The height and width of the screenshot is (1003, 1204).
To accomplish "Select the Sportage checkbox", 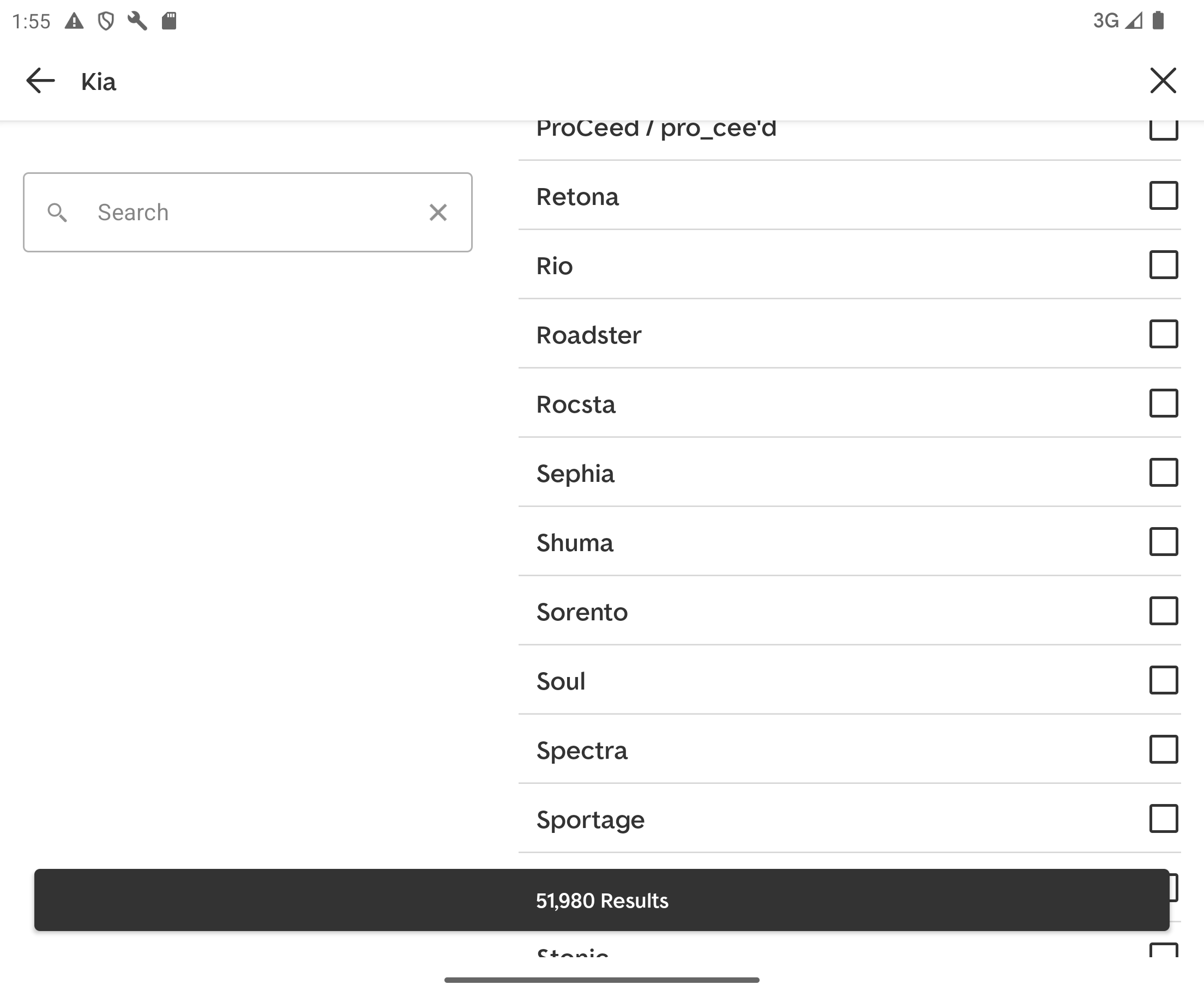I will tap(1164, 818).
